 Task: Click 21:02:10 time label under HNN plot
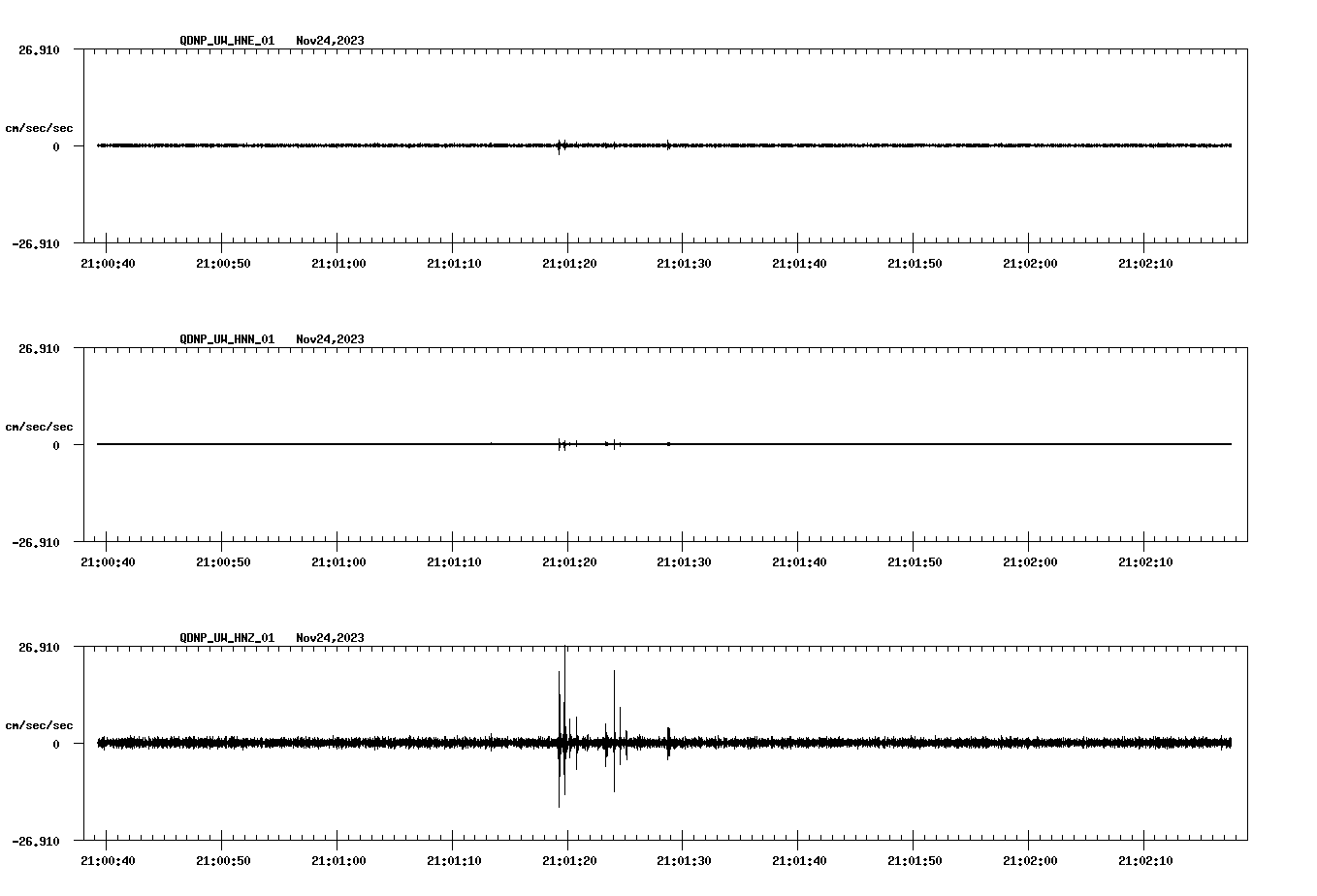(1145, 562)
